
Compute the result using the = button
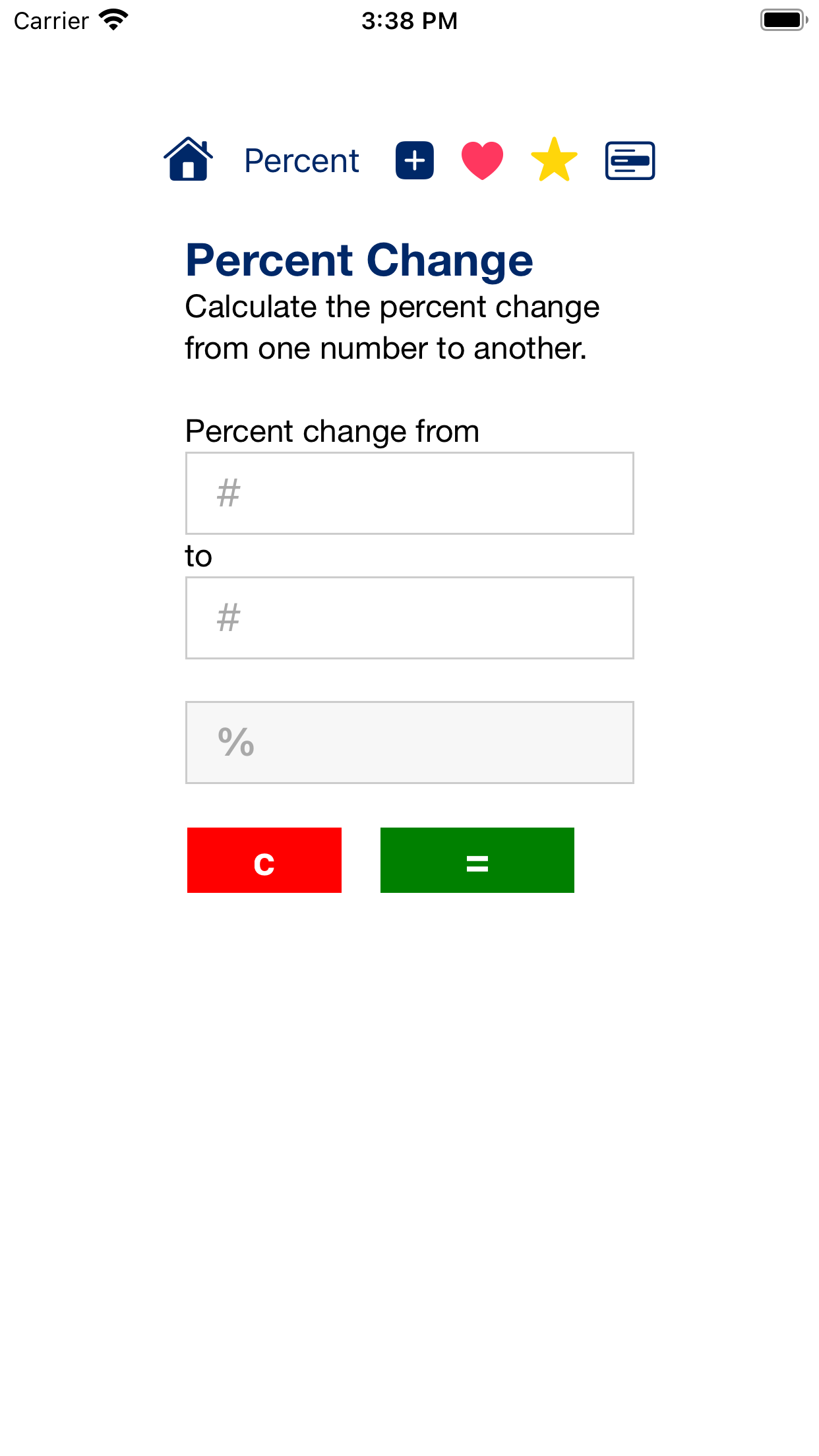(x=477, y=860)
